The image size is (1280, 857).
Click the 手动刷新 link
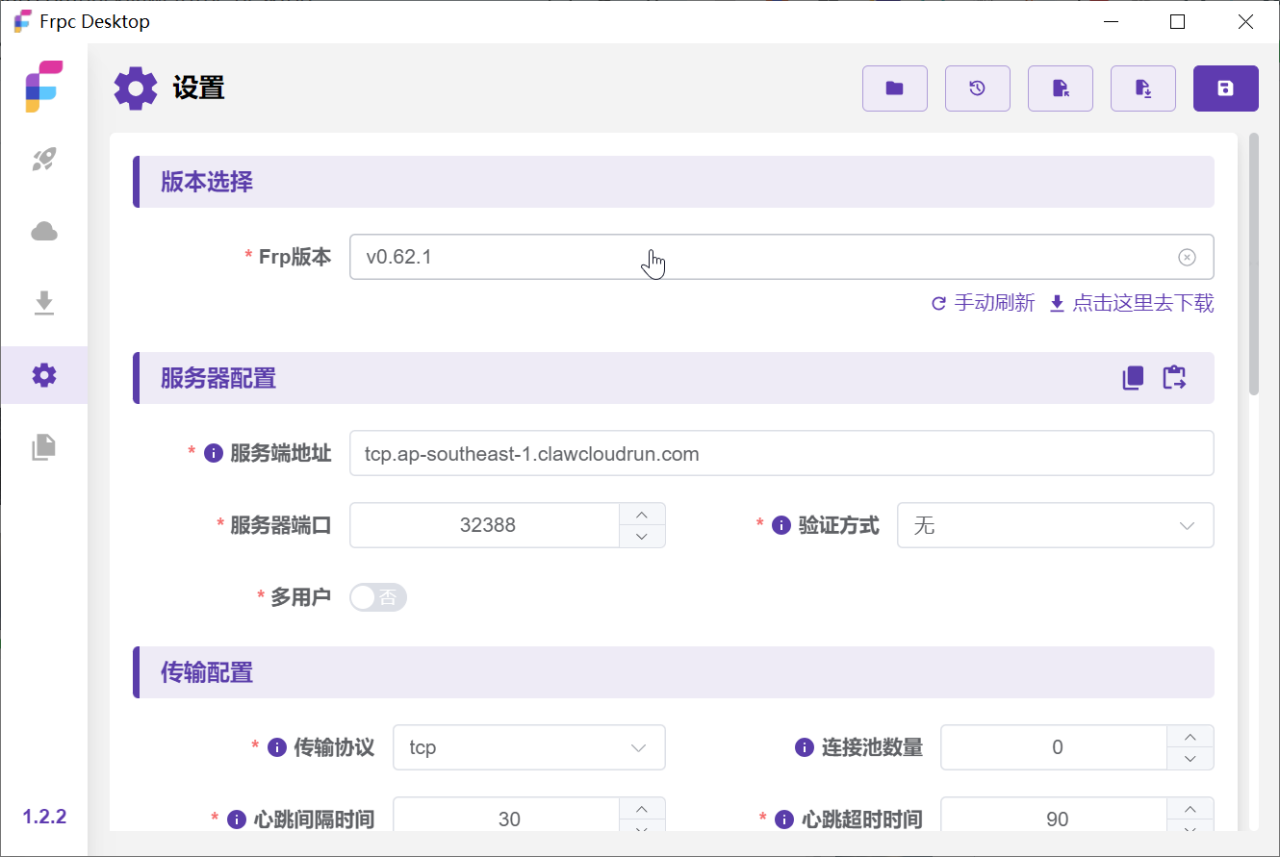point(983,303)
